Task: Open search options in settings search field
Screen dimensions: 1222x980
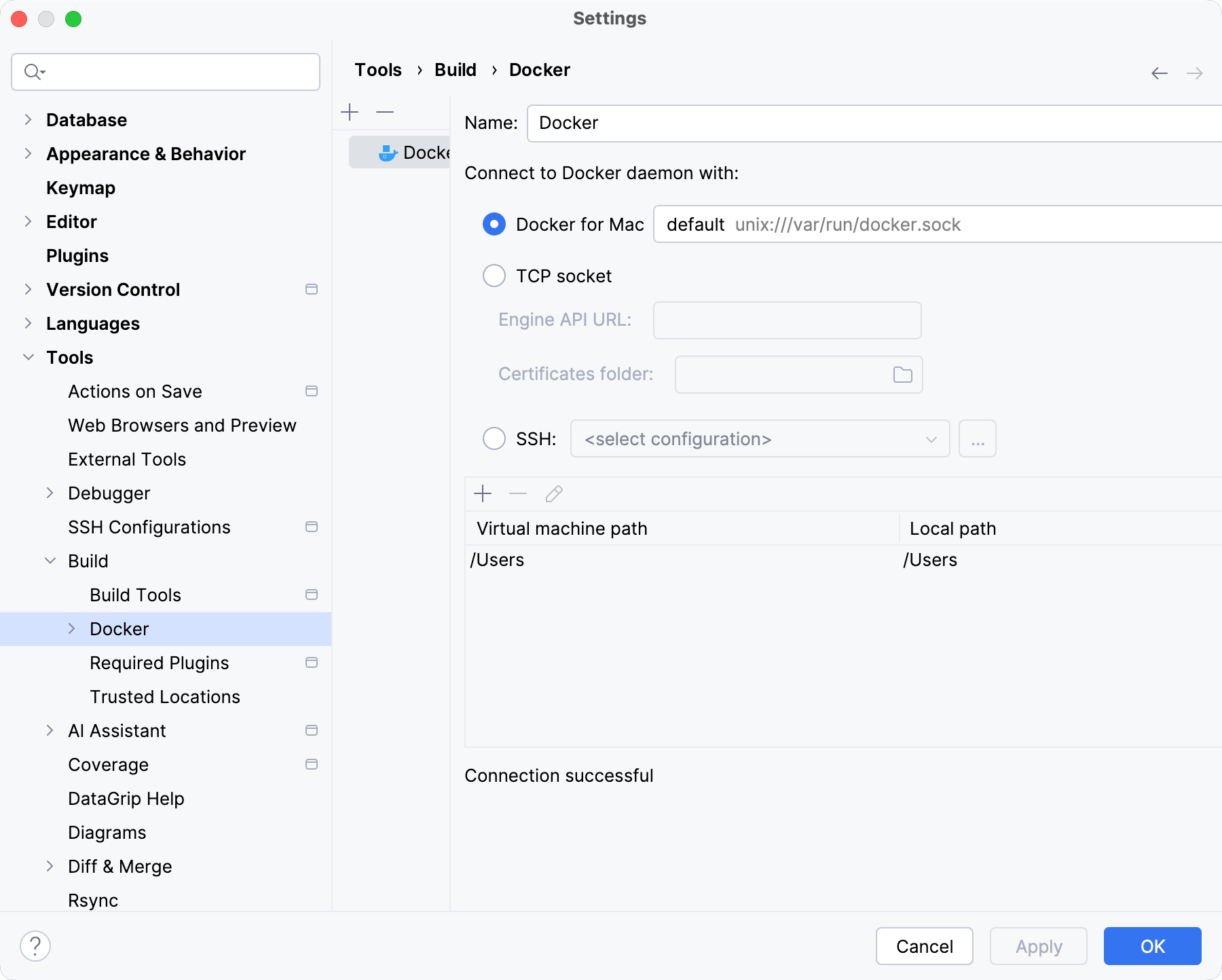Action: [35, 71]
